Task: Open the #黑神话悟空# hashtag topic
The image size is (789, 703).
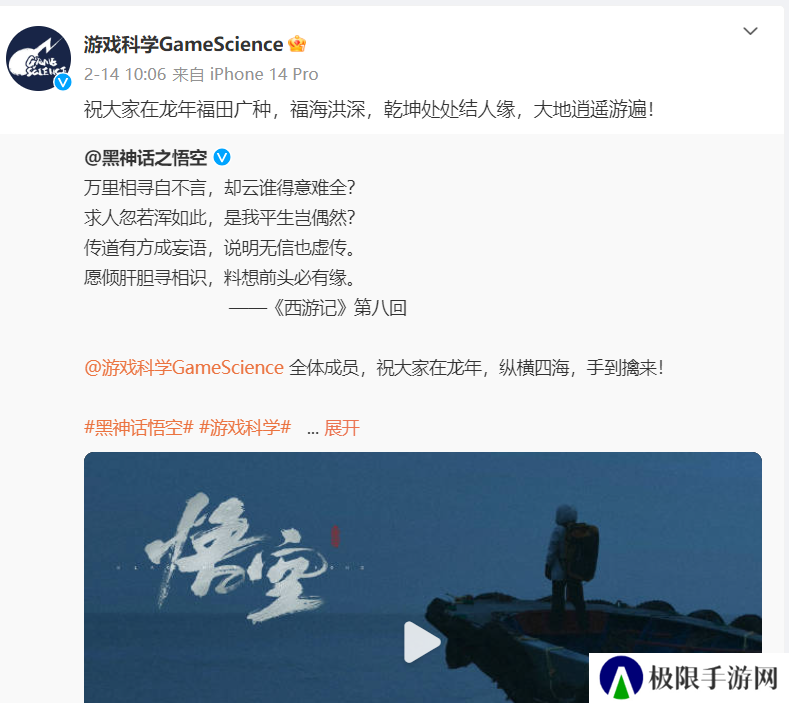Action: [139, 428]
